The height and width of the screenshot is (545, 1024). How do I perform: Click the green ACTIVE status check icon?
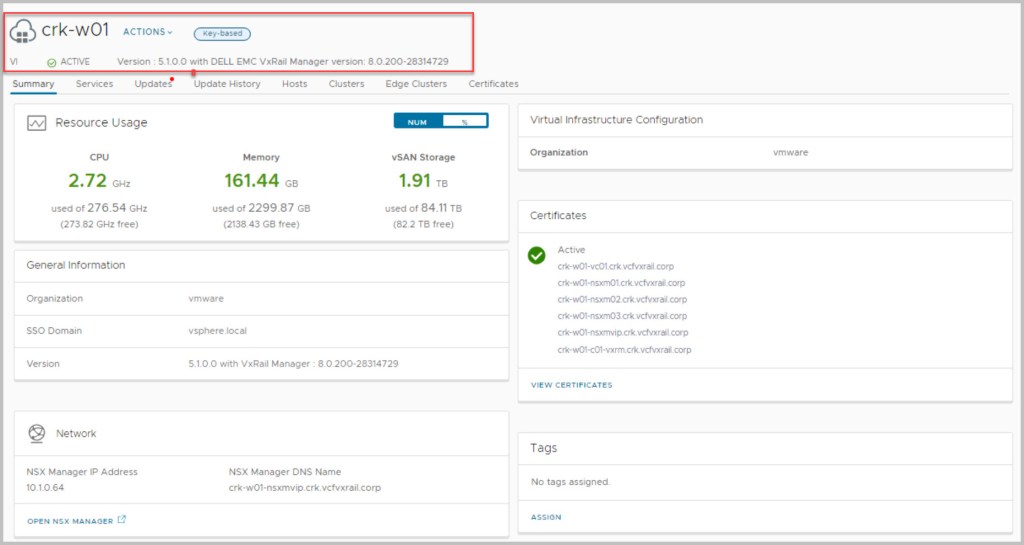[51, 62]
